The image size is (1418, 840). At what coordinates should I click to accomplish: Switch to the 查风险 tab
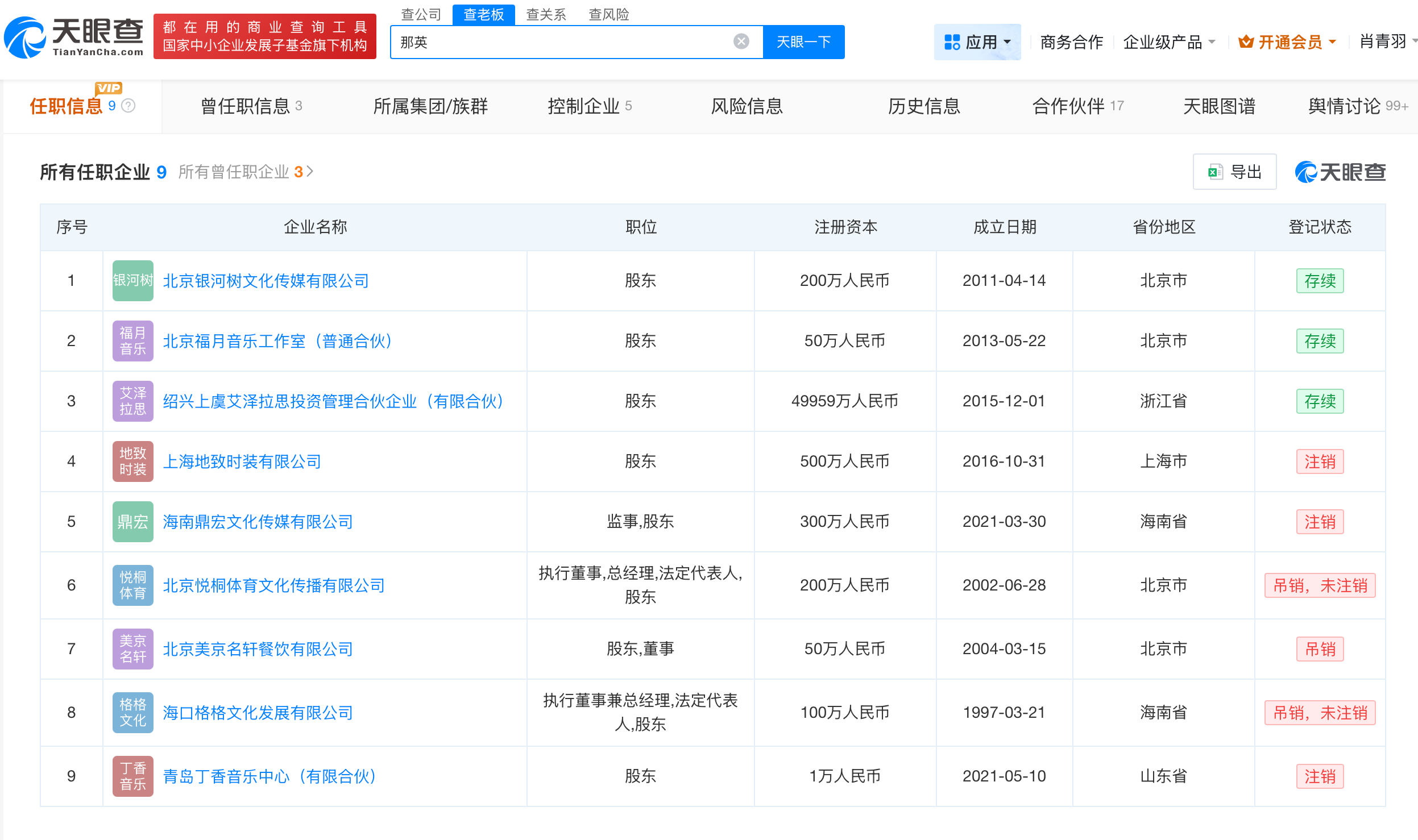[608, 14]
